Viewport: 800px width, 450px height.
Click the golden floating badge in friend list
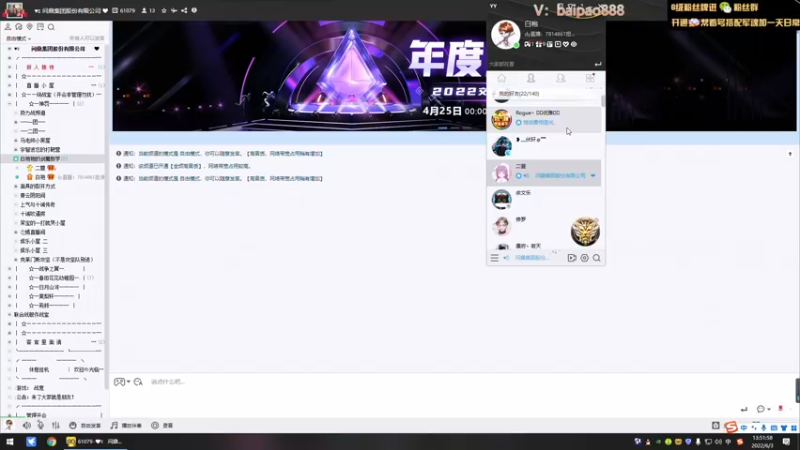(585, 231)
